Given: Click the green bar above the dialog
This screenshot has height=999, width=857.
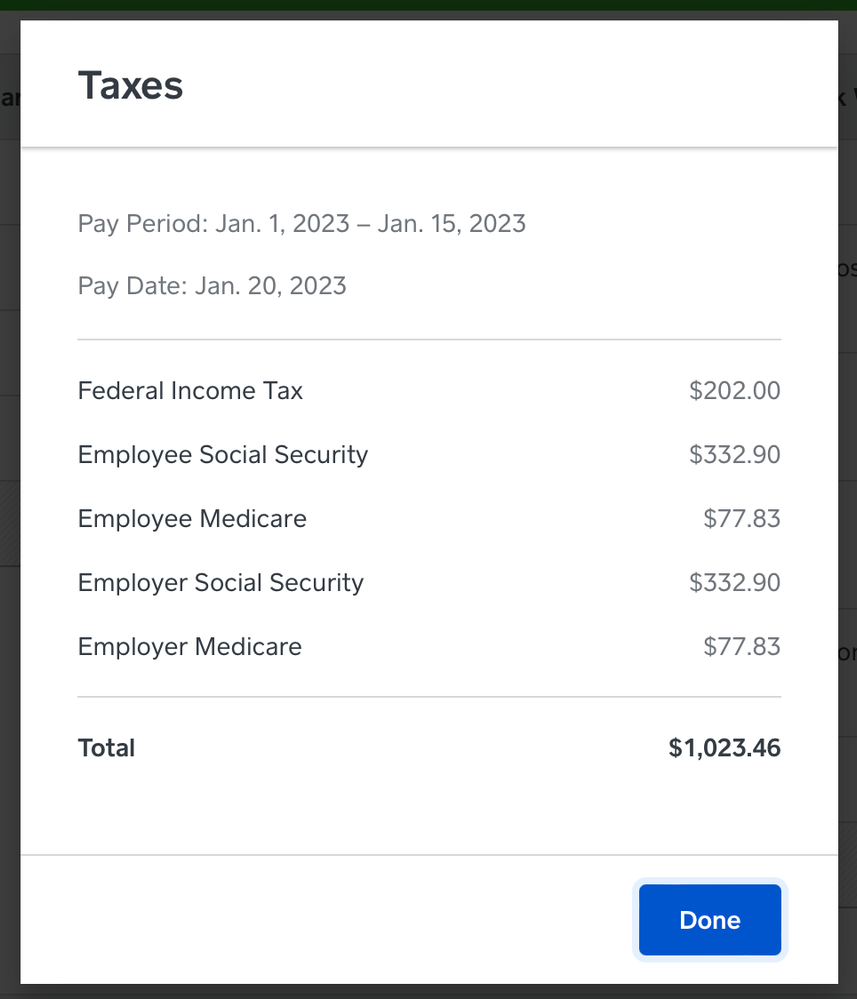Looking at the screenshot, I should point(428,5).
